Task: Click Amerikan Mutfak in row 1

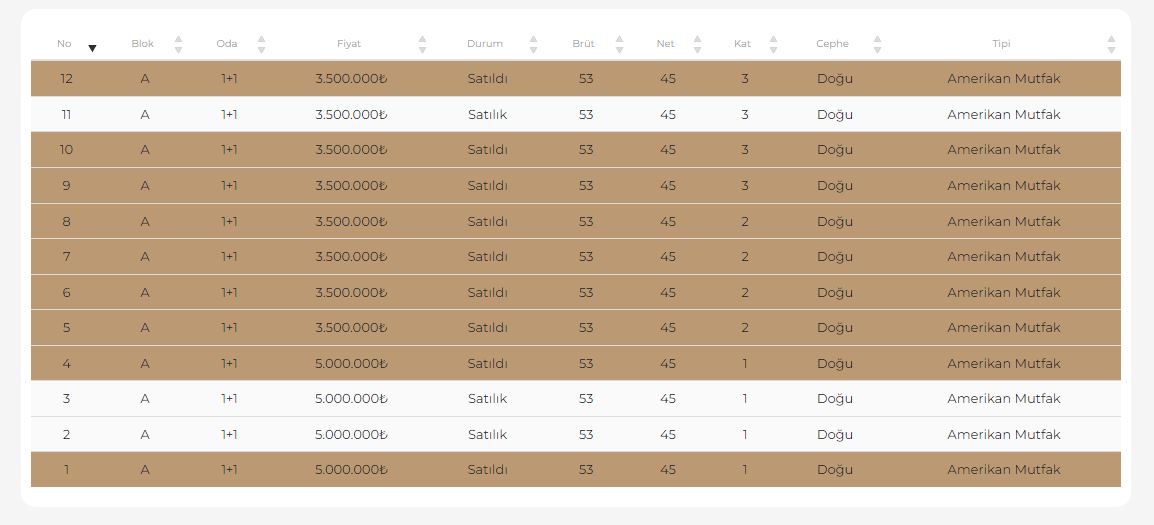Action: coord(1003,470)
